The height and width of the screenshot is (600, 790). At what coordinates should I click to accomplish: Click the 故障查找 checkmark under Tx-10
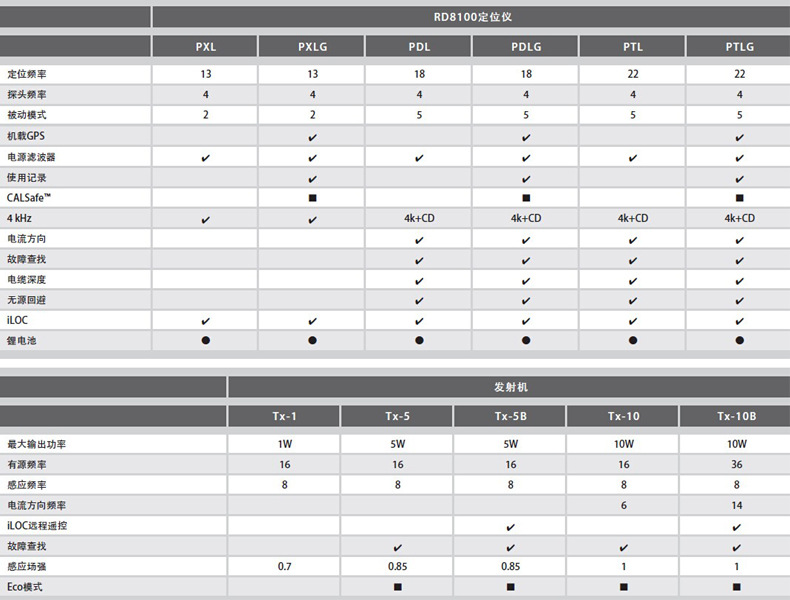(623, 547)
